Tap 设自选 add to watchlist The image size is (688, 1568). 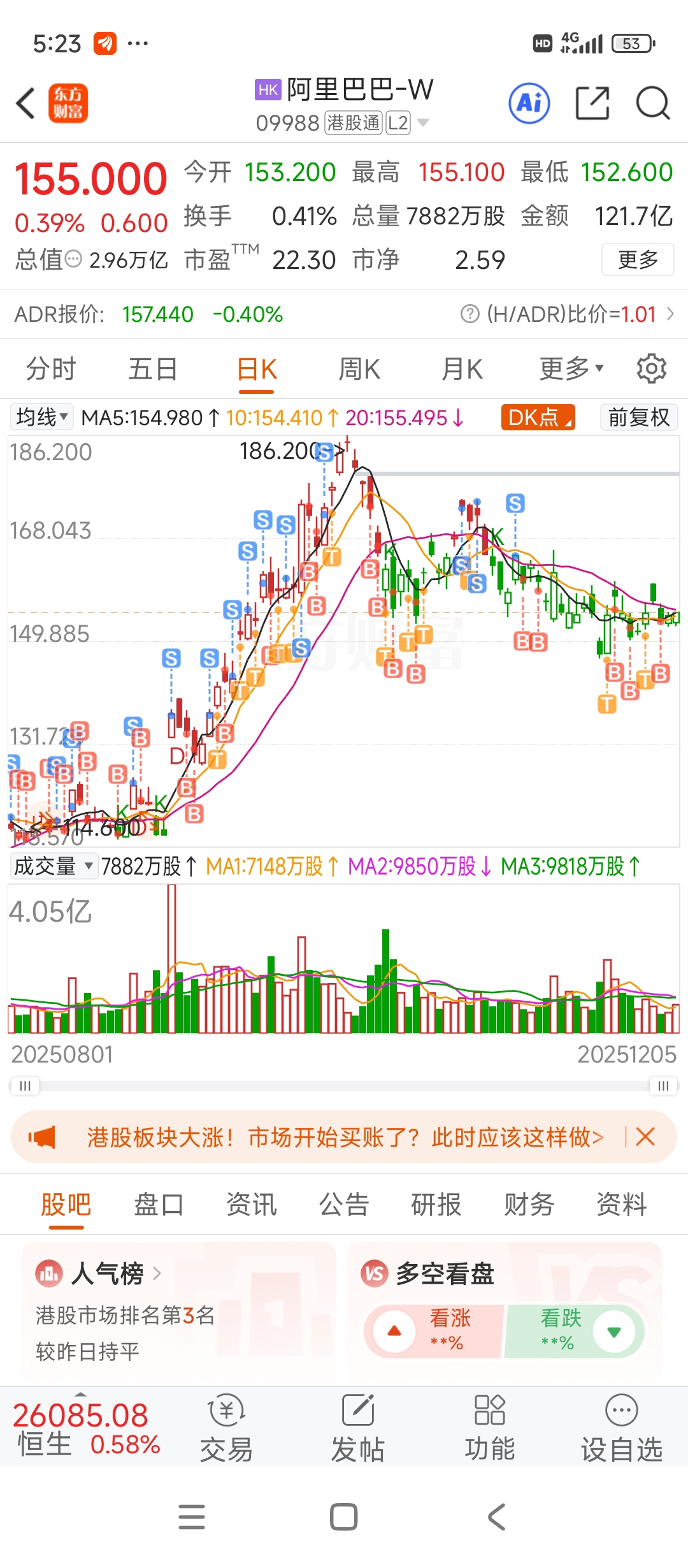coord(621,1428)
